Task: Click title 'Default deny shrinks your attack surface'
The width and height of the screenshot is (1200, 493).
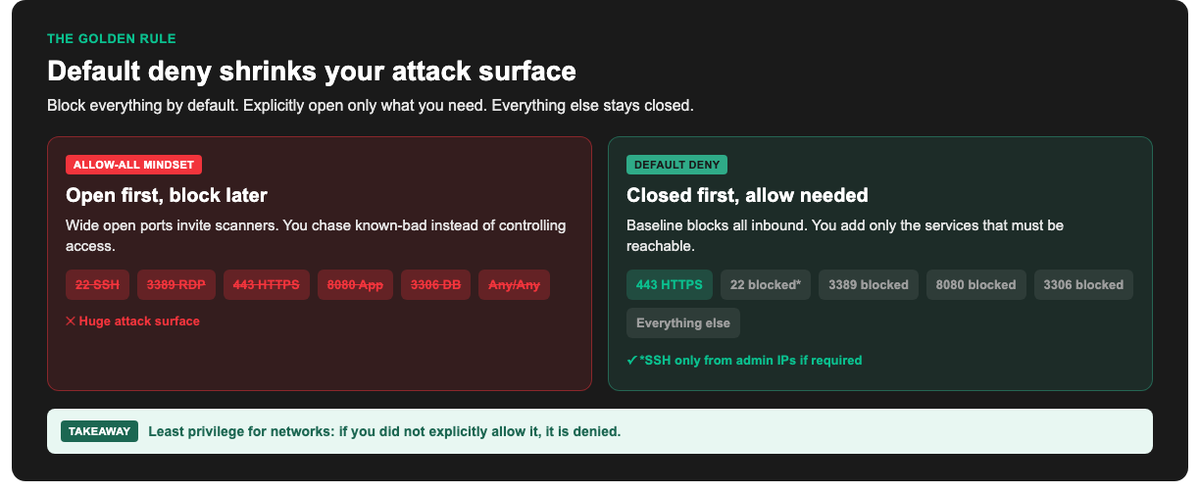Action: 311,72
